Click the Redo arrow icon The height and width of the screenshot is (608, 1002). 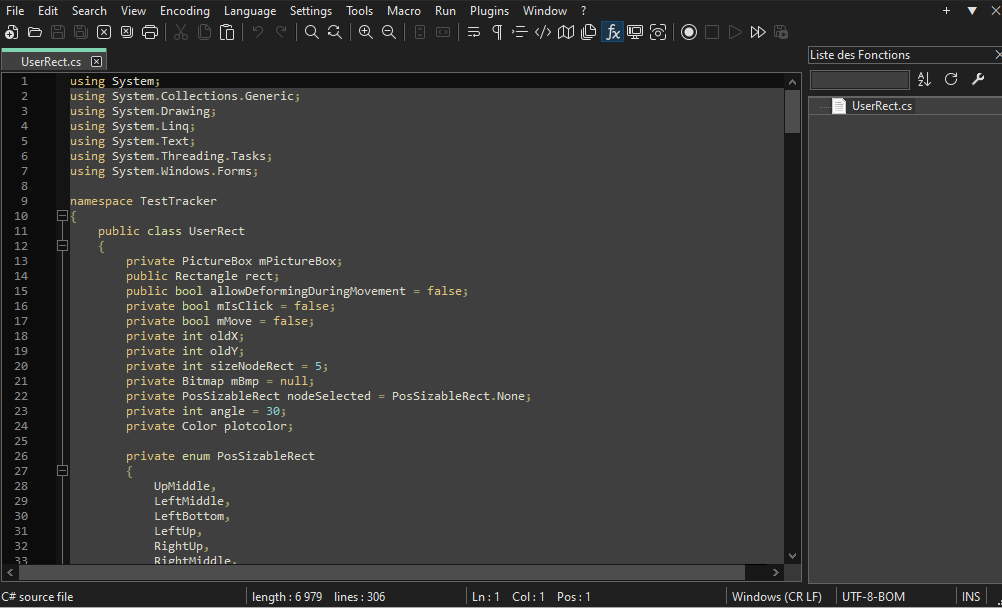point(281,32)
